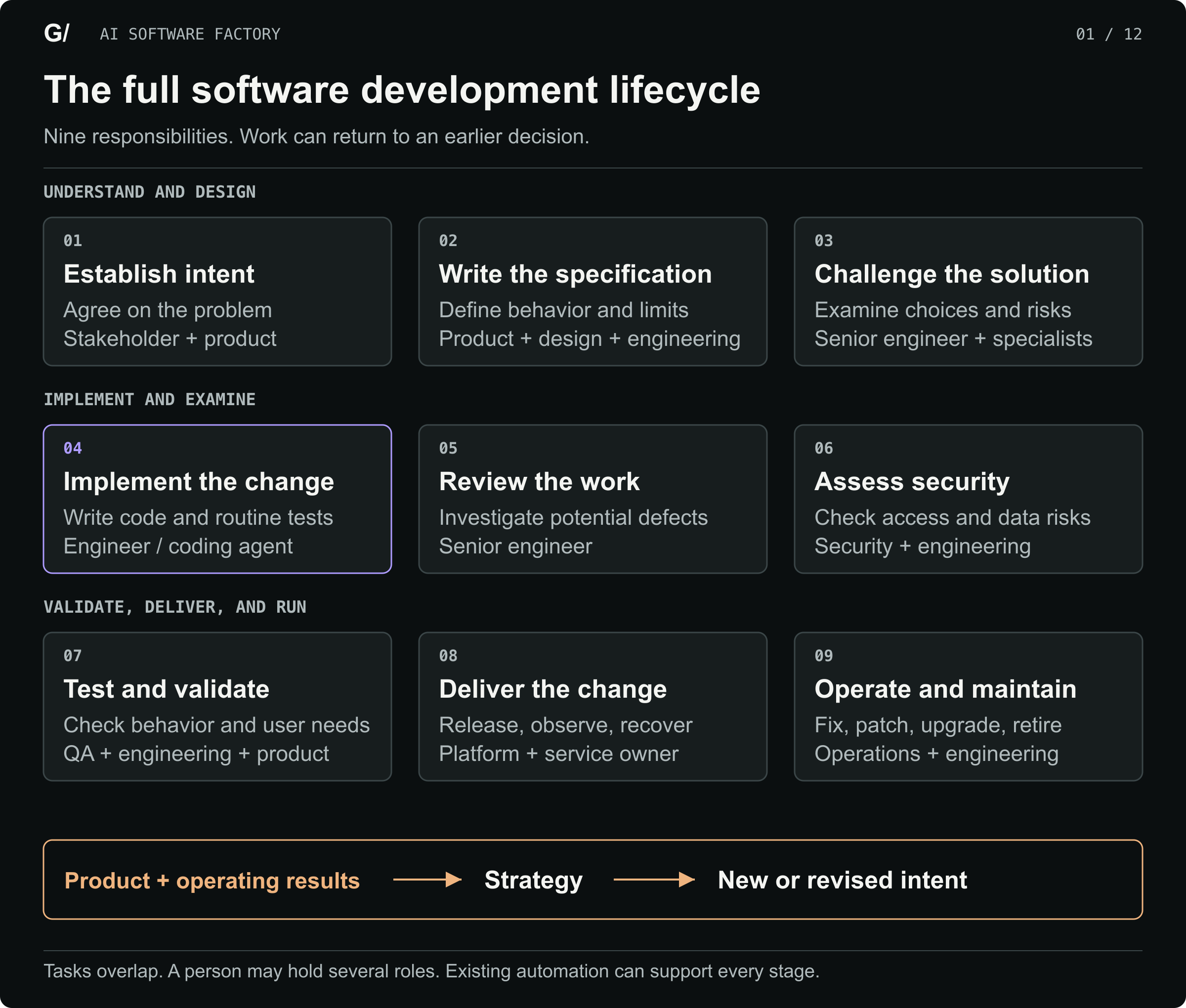Click 'New or revised intent' text

point(843,880)
